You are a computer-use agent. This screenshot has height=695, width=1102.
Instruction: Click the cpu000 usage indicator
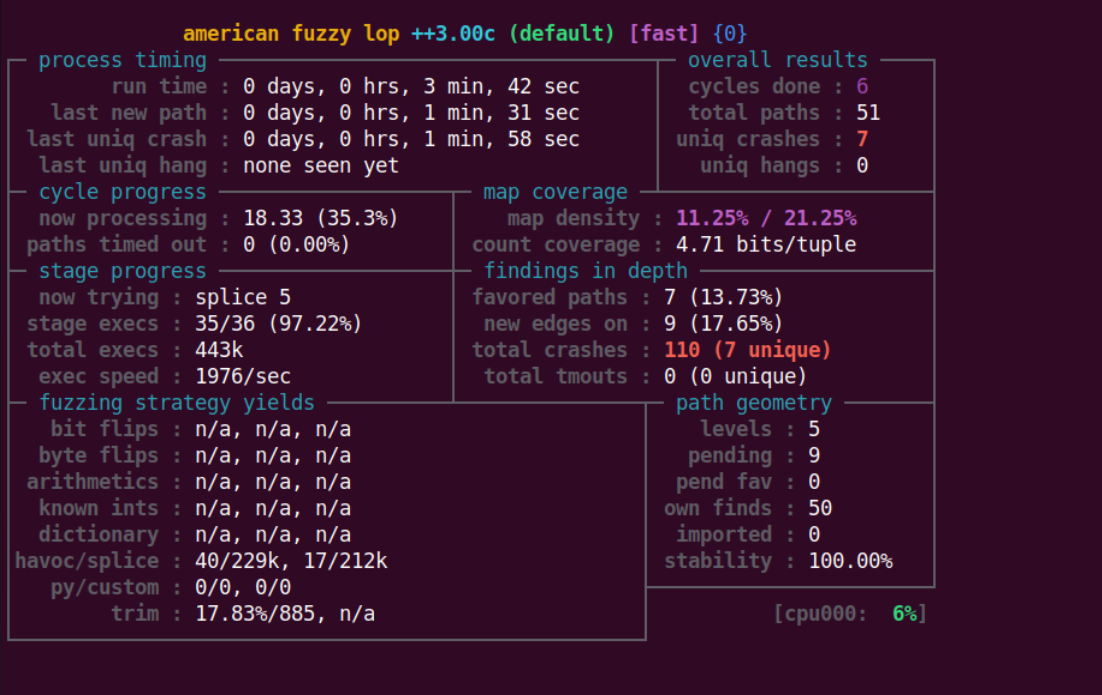coord(849,613)
